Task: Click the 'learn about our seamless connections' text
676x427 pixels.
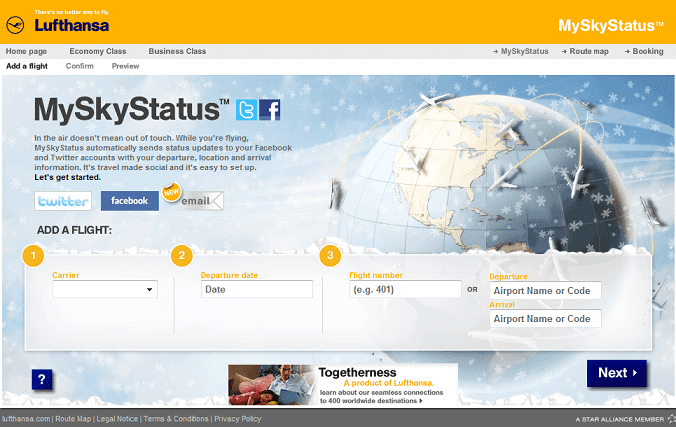Action: 382,392
